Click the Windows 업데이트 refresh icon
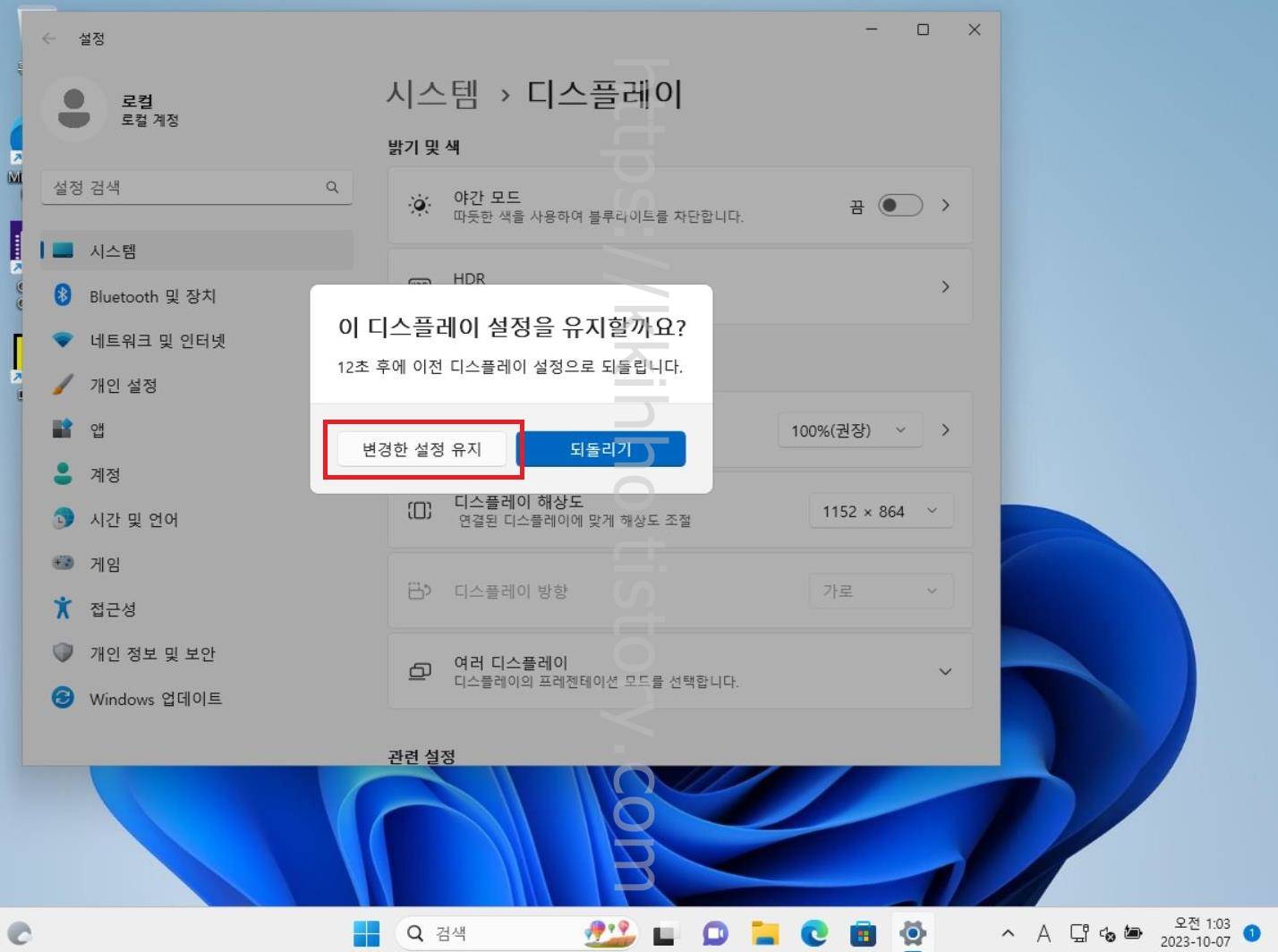The width and height of the screenshot is (1278, 952). click(x=63, y=697)
